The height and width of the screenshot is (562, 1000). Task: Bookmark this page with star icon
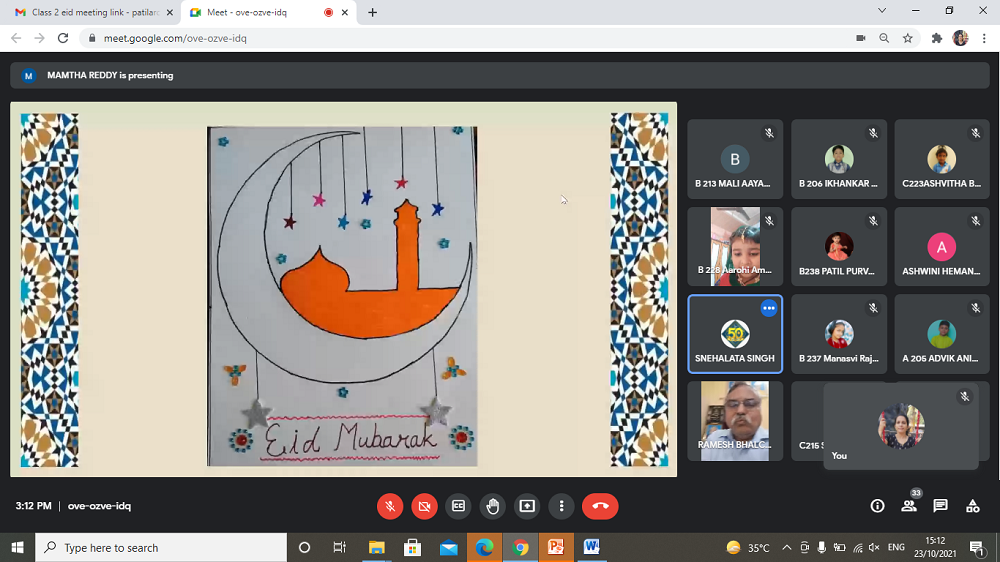point(907,38)
